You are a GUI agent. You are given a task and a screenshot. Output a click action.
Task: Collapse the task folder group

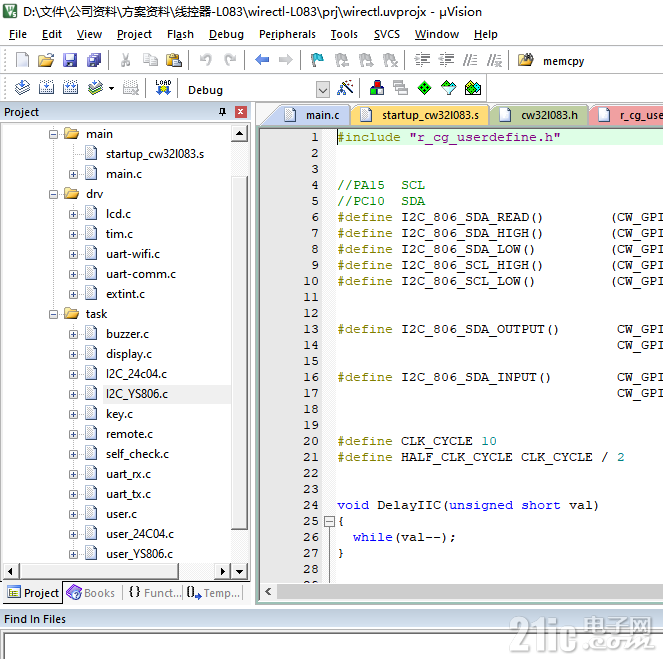point(53,314)
